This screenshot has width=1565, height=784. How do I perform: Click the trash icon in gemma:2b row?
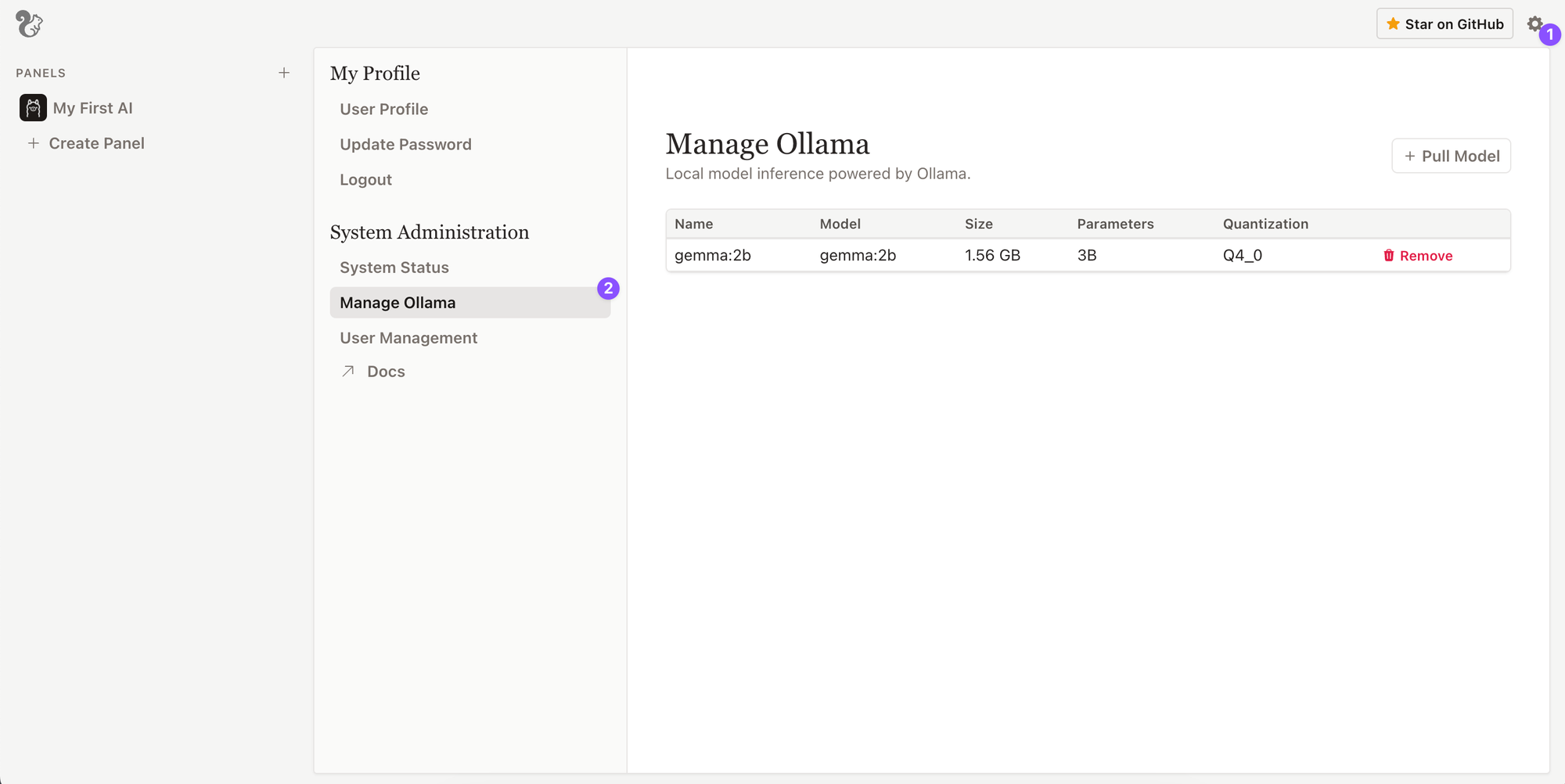click(x=1389, y=256)
